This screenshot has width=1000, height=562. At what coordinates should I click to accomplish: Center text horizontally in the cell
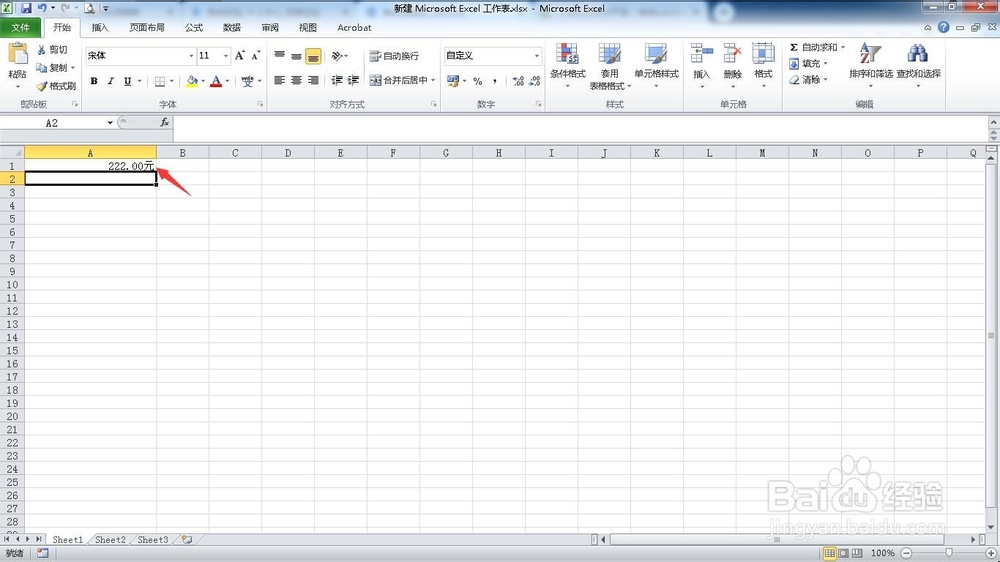pyautogui.click(x=296, y=80)
